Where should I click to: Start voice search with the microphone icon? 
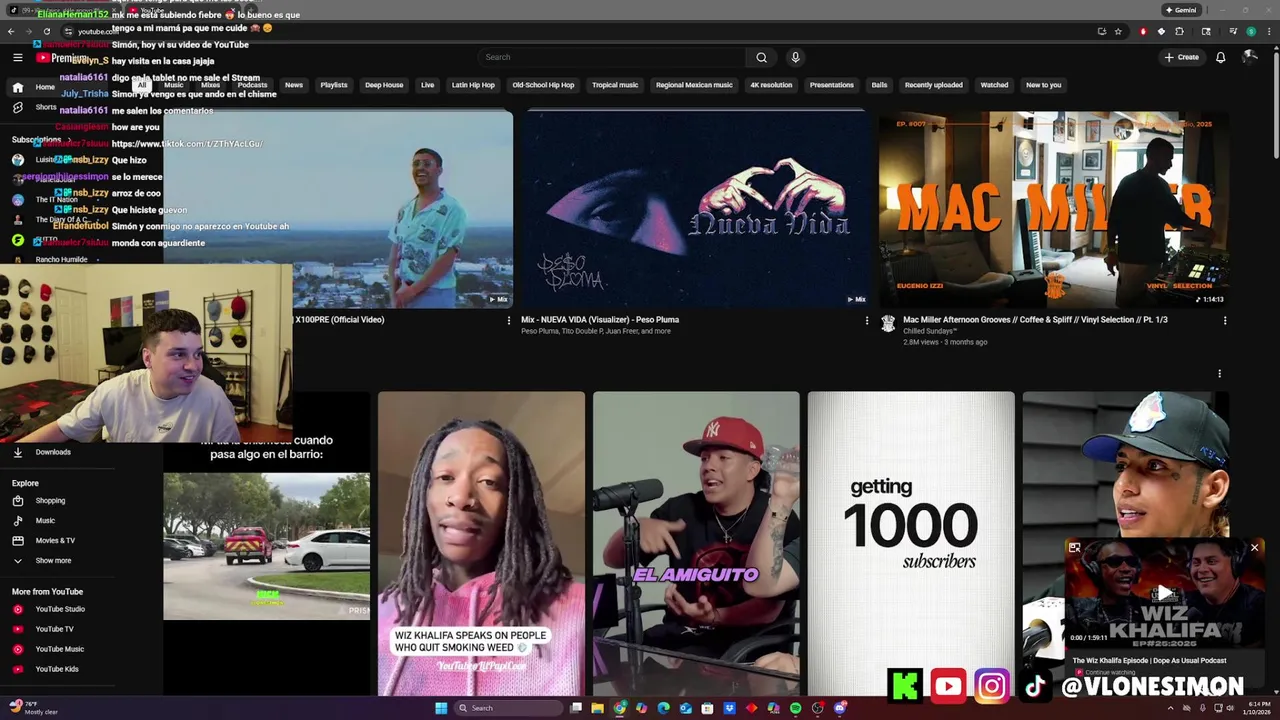(795, 57)
